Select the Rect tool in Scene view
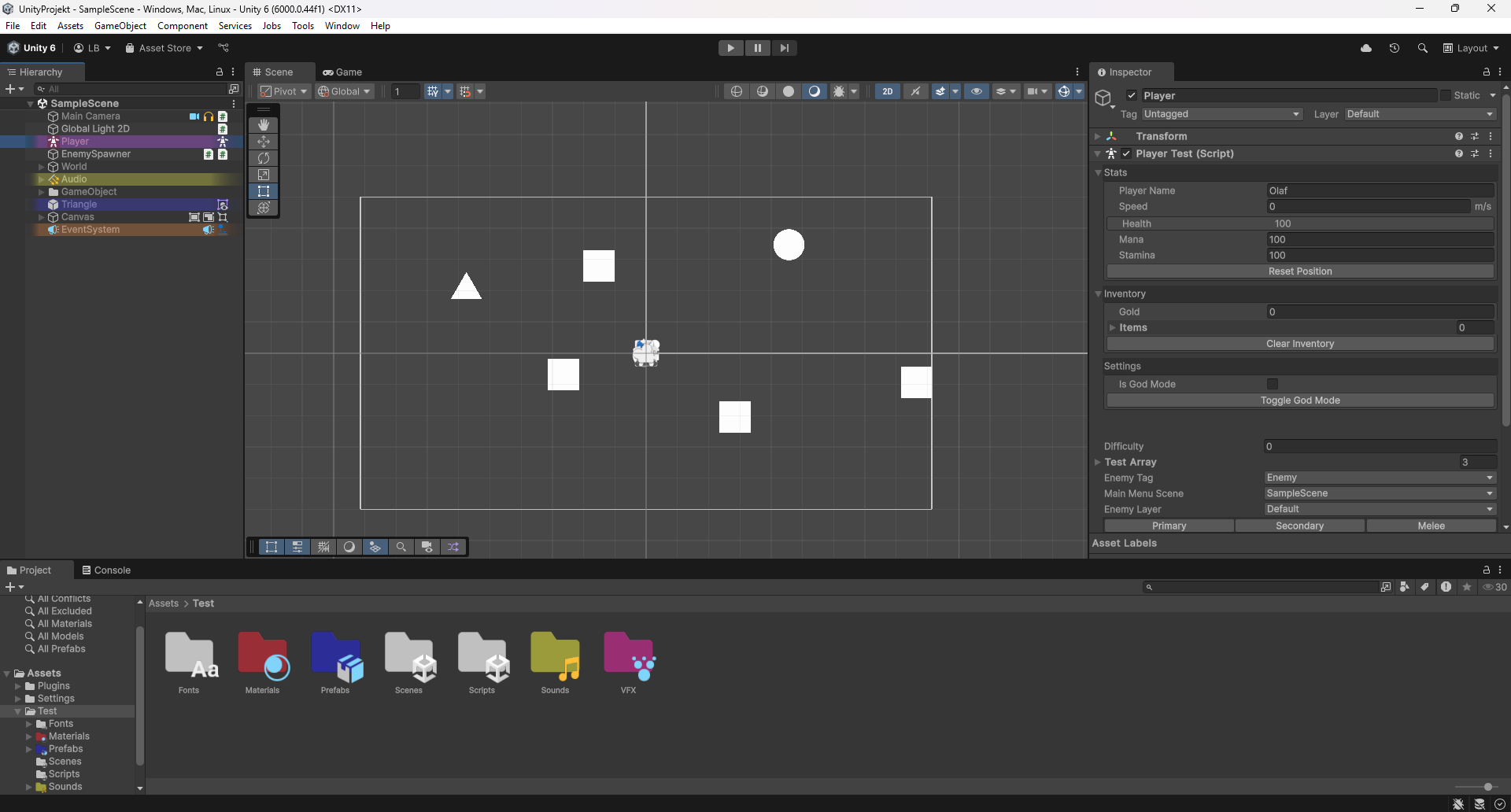 click(264, 191)
